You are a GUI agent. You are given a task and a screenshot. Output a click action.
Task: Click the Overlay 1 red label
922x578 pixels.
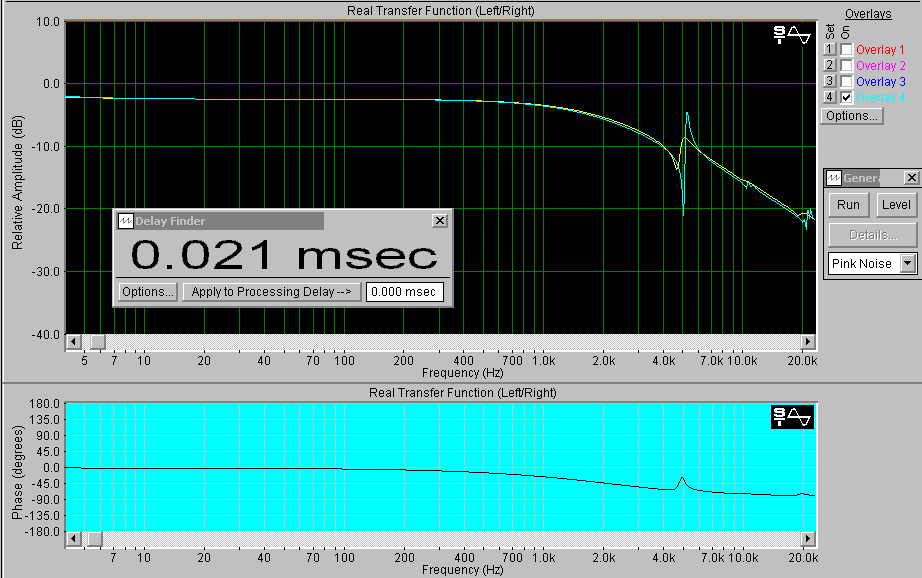[880, 50]
